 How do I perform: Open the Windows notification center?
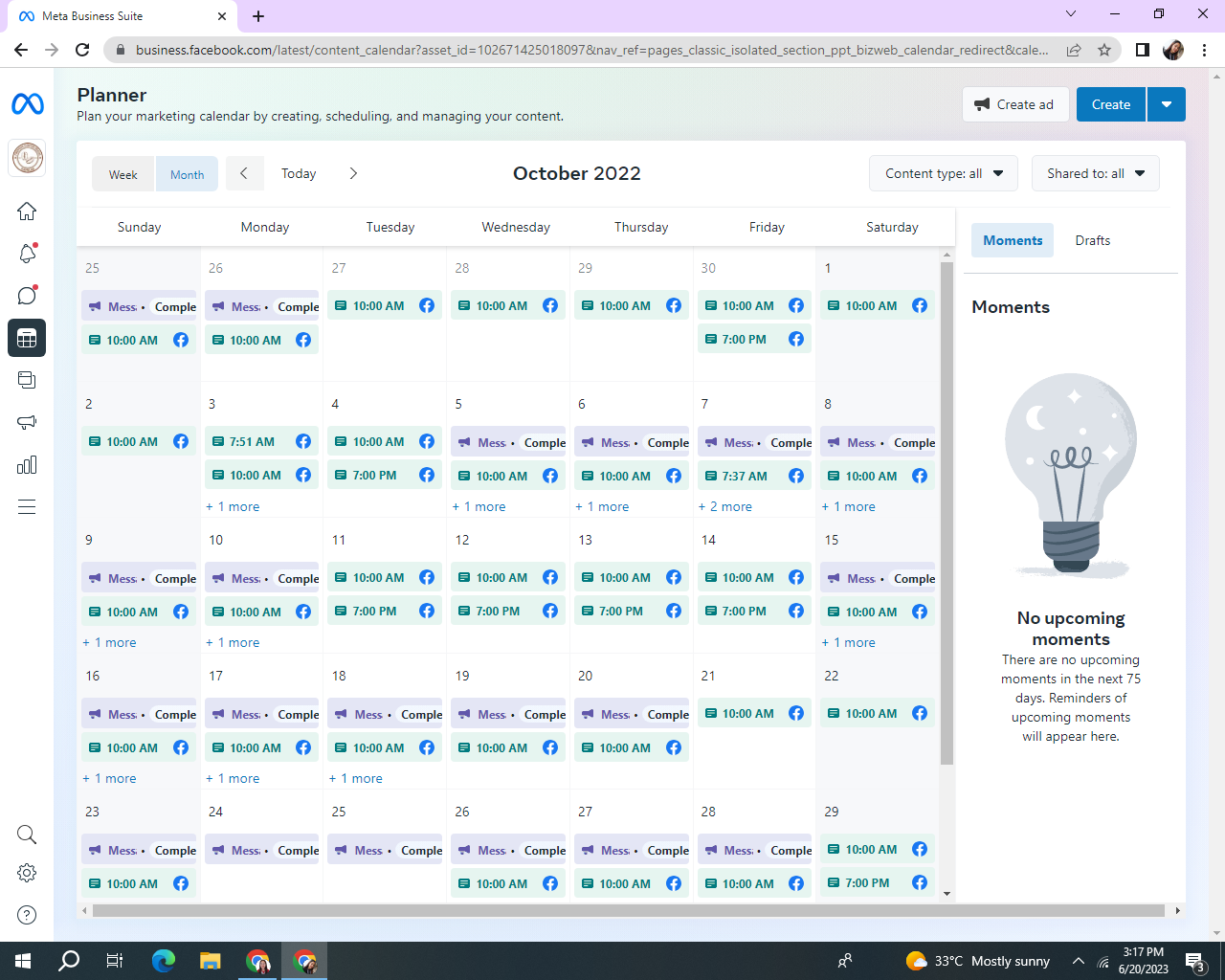pyautogui.click(x=1195, y=961)
